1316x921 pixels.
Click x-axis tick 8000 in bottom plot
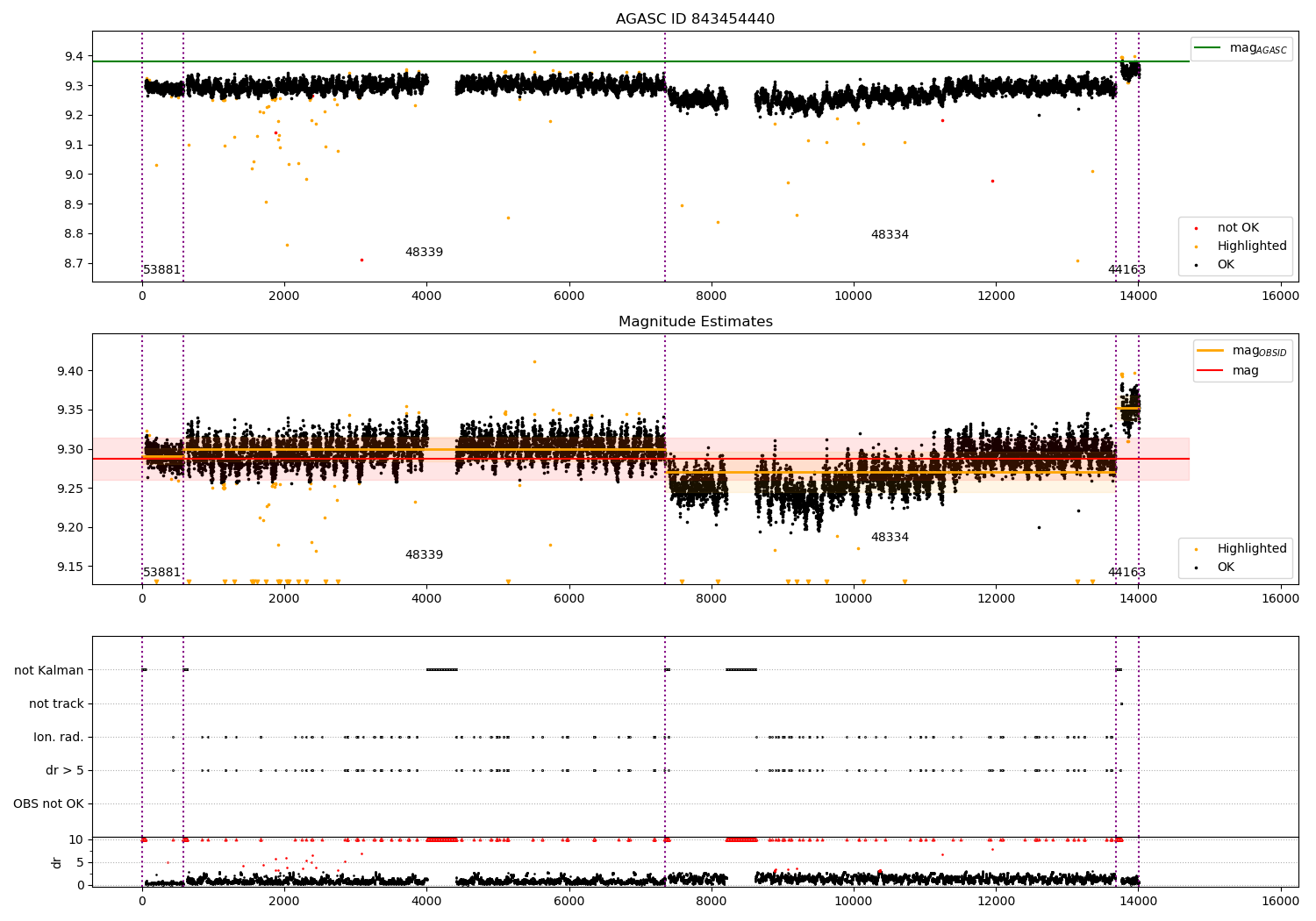(711, 901)
